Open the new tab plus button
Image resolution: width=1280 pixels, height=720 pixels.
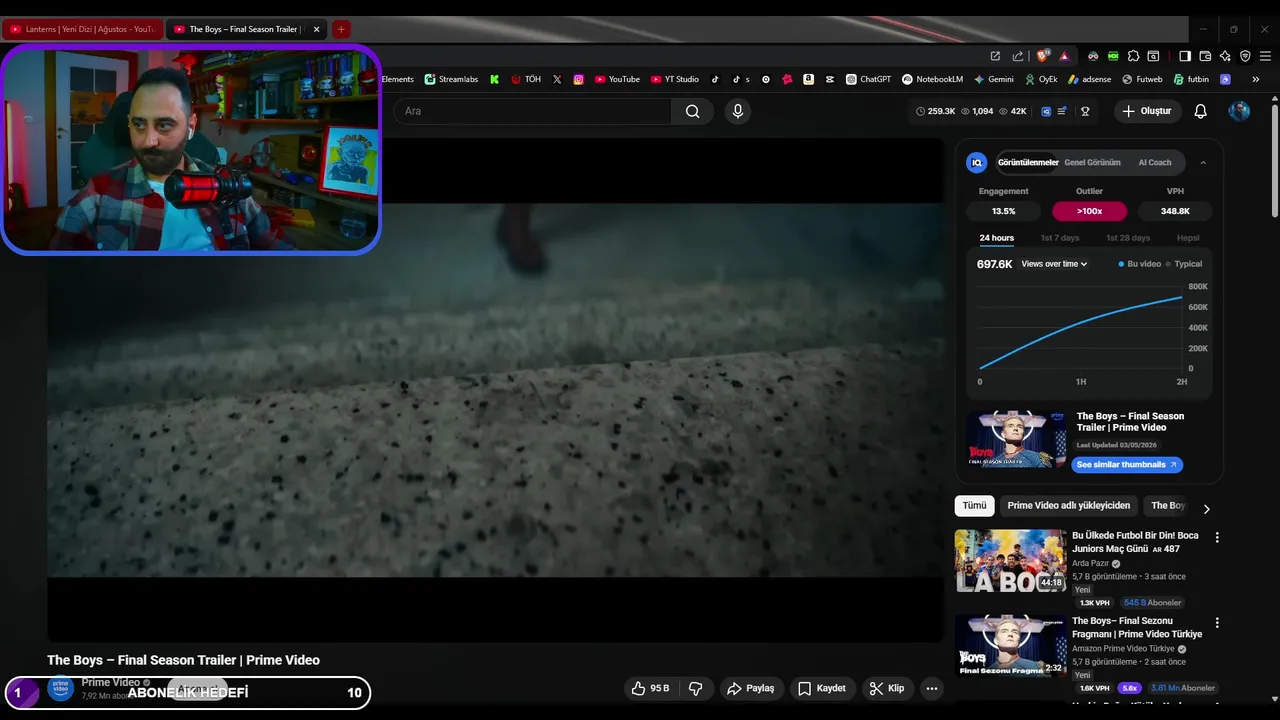pos(341,29)
